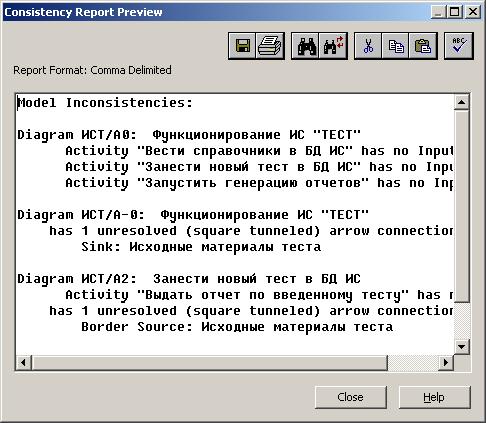Click vertical scrollbar up arrow
486x423 pixels.
click(x=462, y=102)
